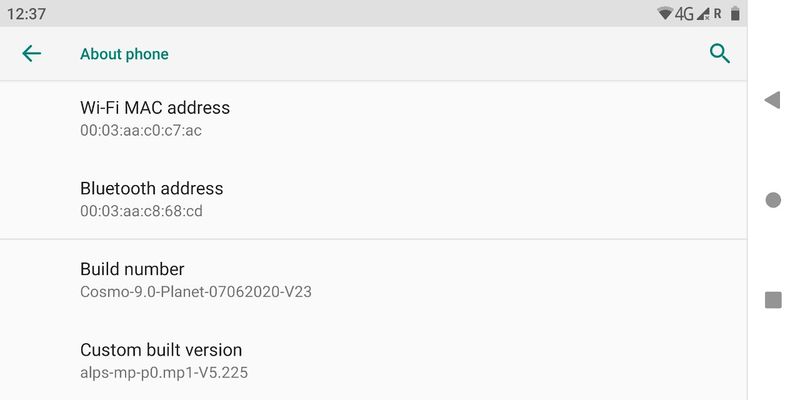Screen dimensions: 800x400
Task: Select the Bluetooth address entry
Action: 152,189
